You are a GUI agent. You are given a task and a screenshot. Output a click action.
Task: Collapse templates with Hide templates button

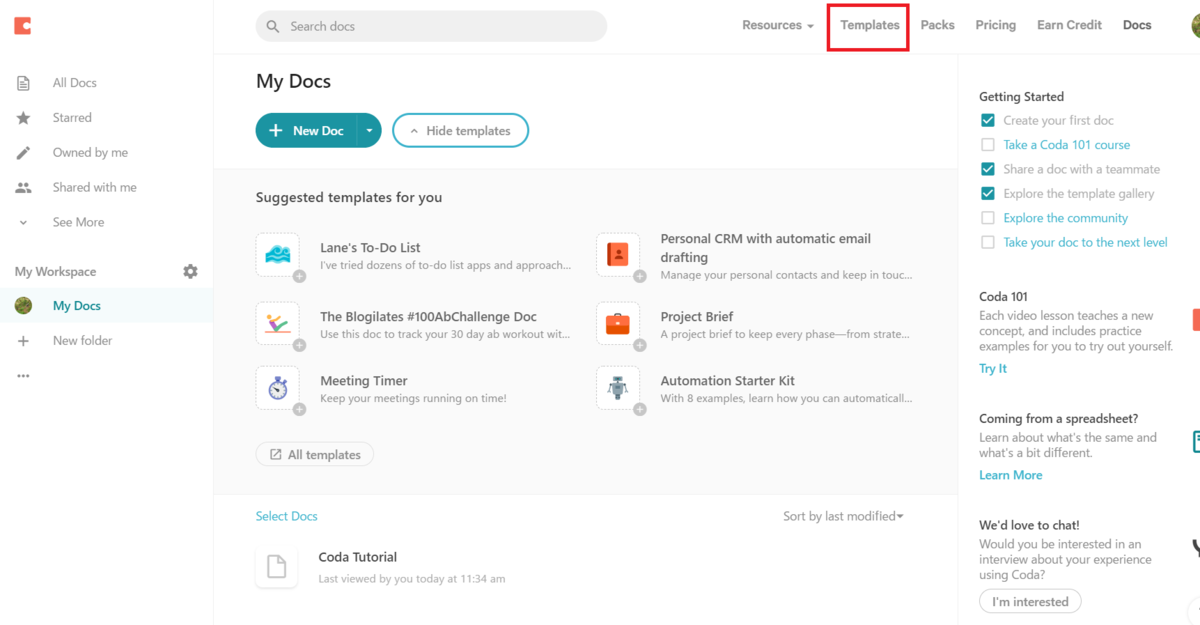tap(460, 131)
